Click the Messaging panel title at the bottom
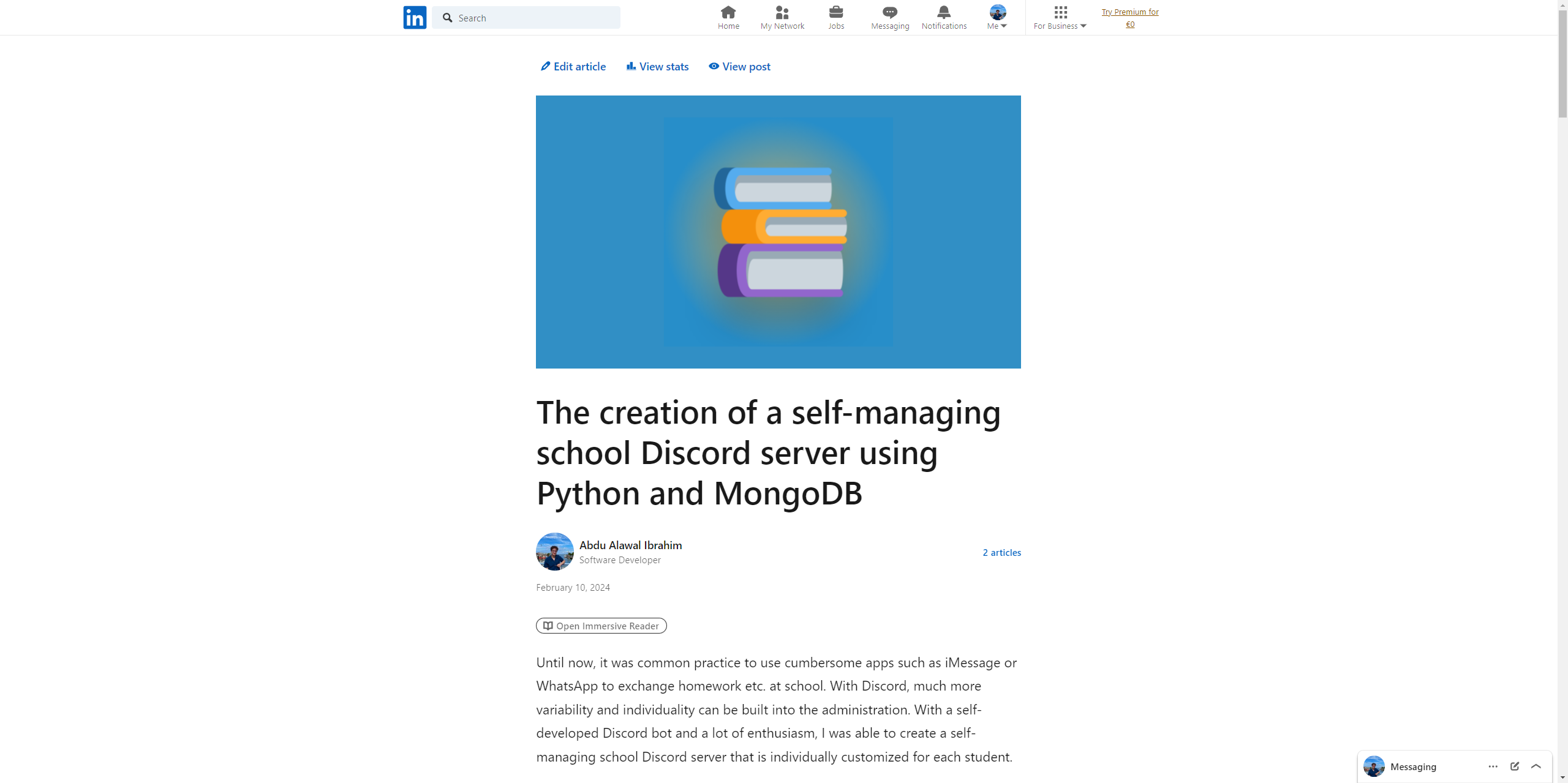The width and height of the screenshot is (1568, 783). point(1413,766)
